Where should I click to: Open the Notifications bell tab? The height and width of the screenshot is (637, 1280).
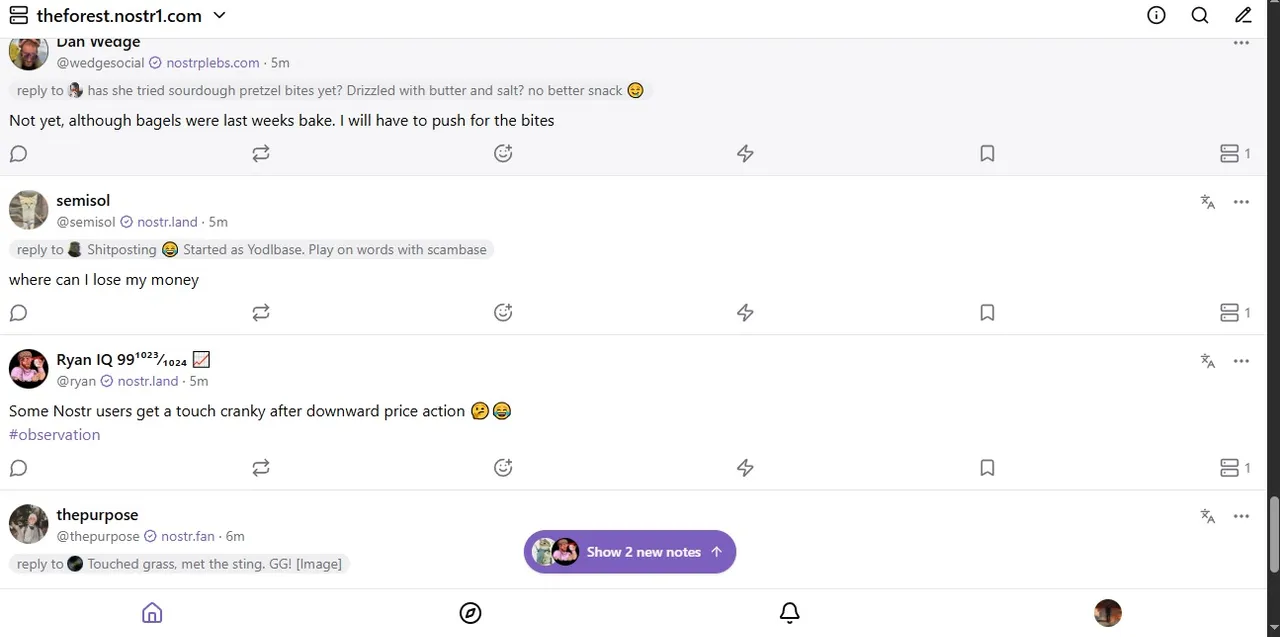(789, 613)
